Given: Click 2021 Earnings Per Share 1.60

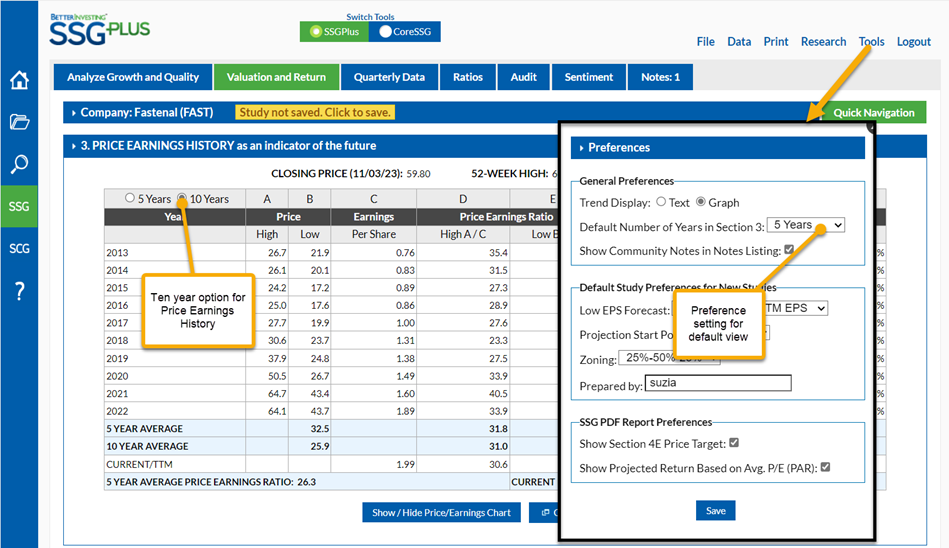Looking at the screenshot, I should pos(406,394).
